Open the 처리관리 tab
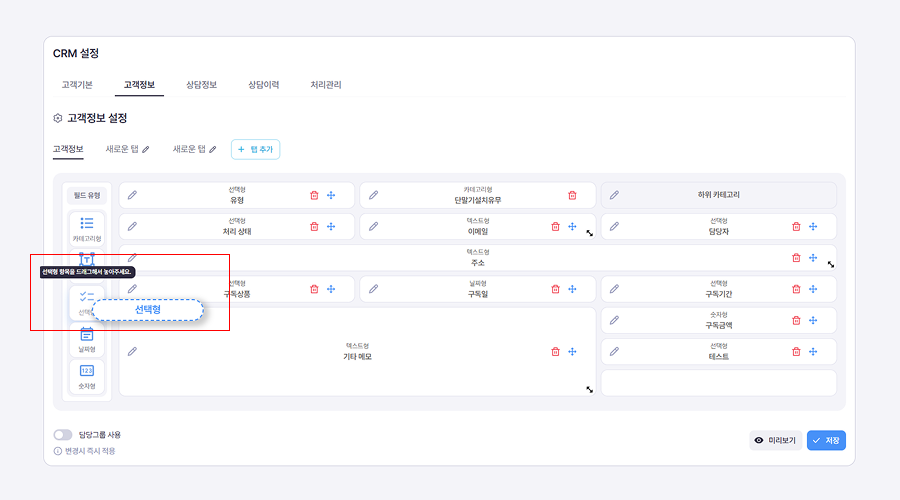 [326, 85]
